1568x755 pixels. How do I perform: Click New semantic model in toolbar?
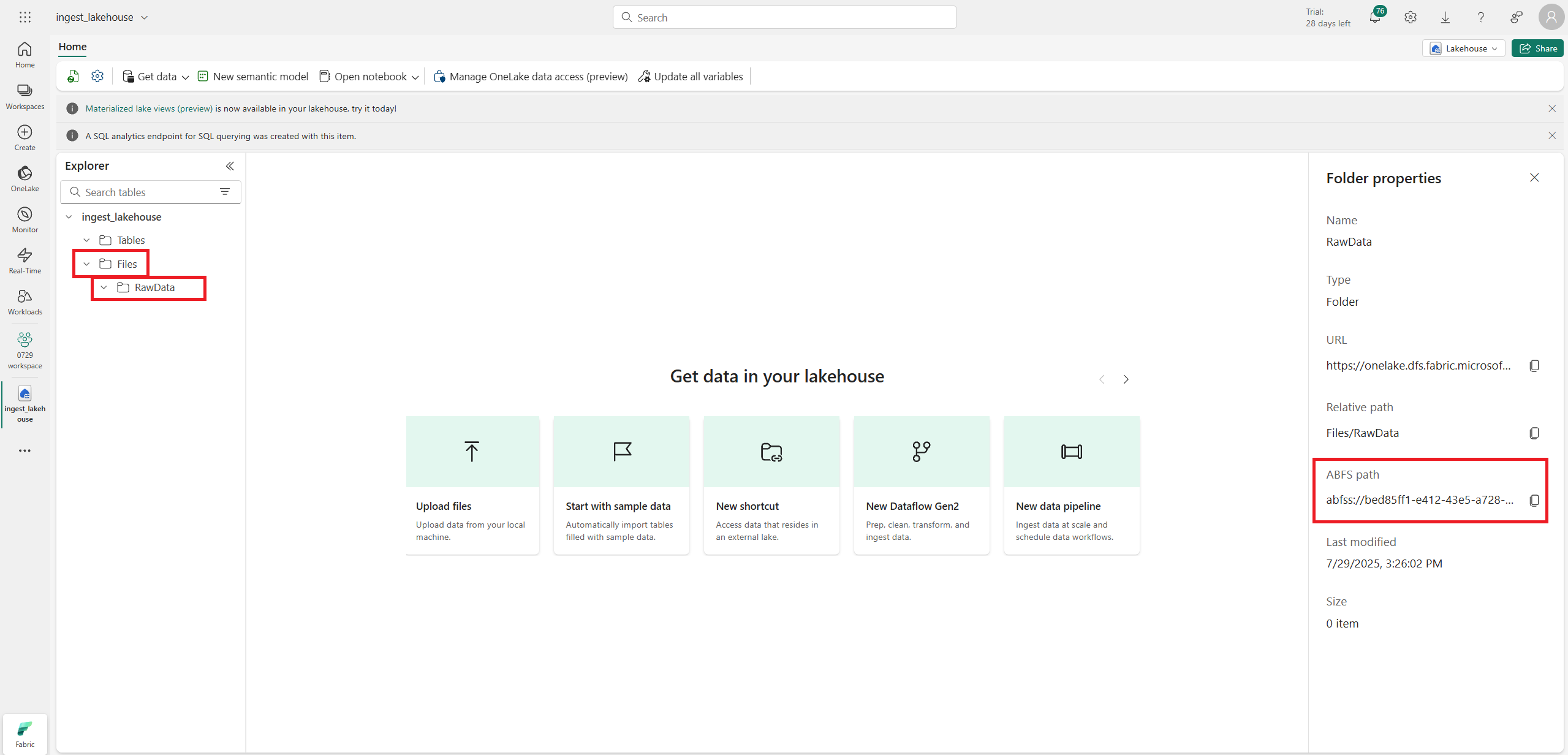(x=253, y=77)
